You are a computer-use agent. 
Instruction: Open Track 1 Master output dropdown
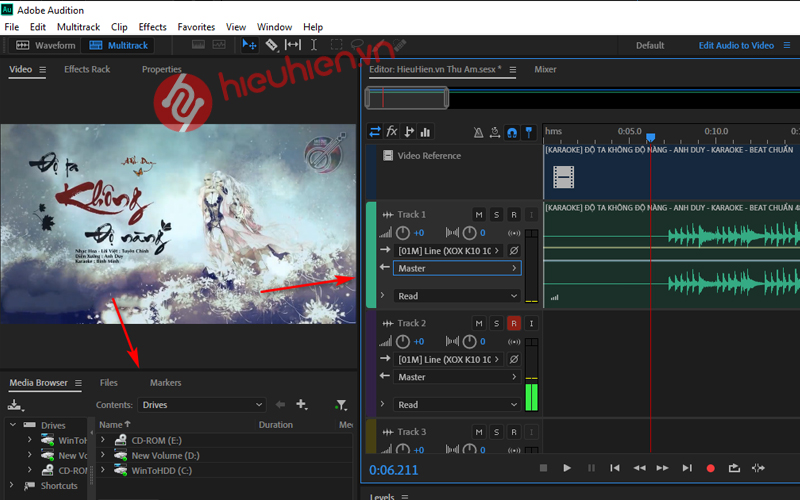457,268
